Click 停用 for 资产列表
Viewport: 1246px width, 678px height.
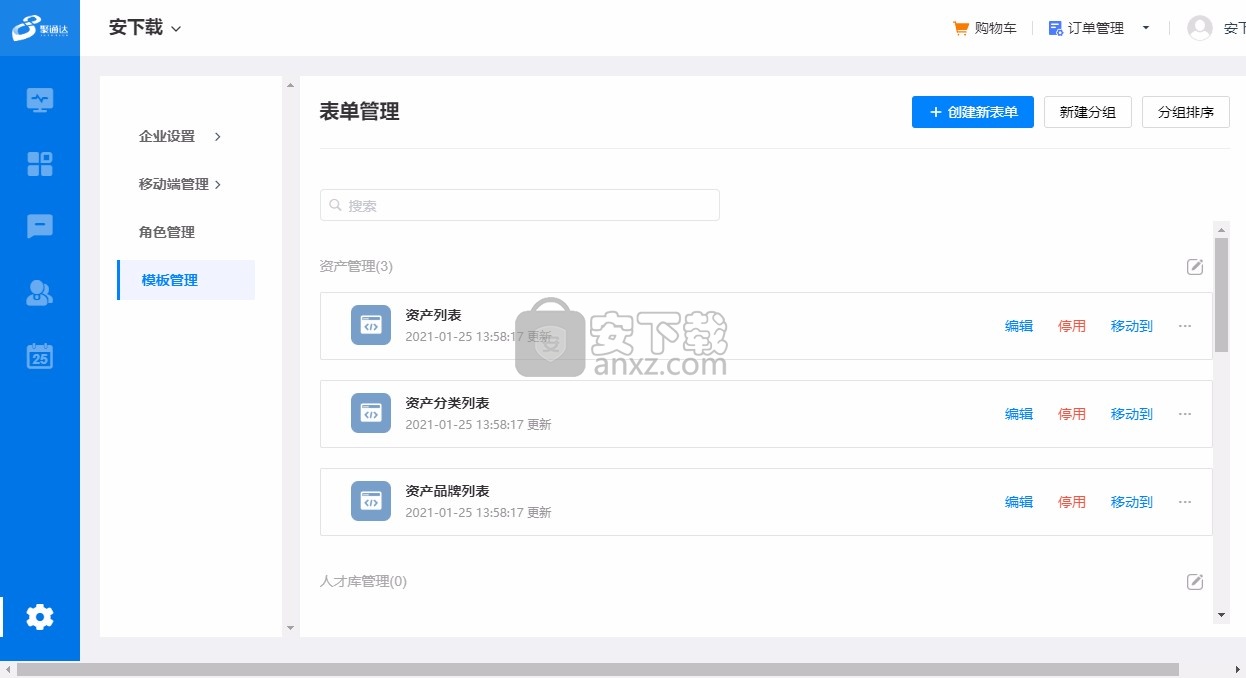(x=1072, y=326)
